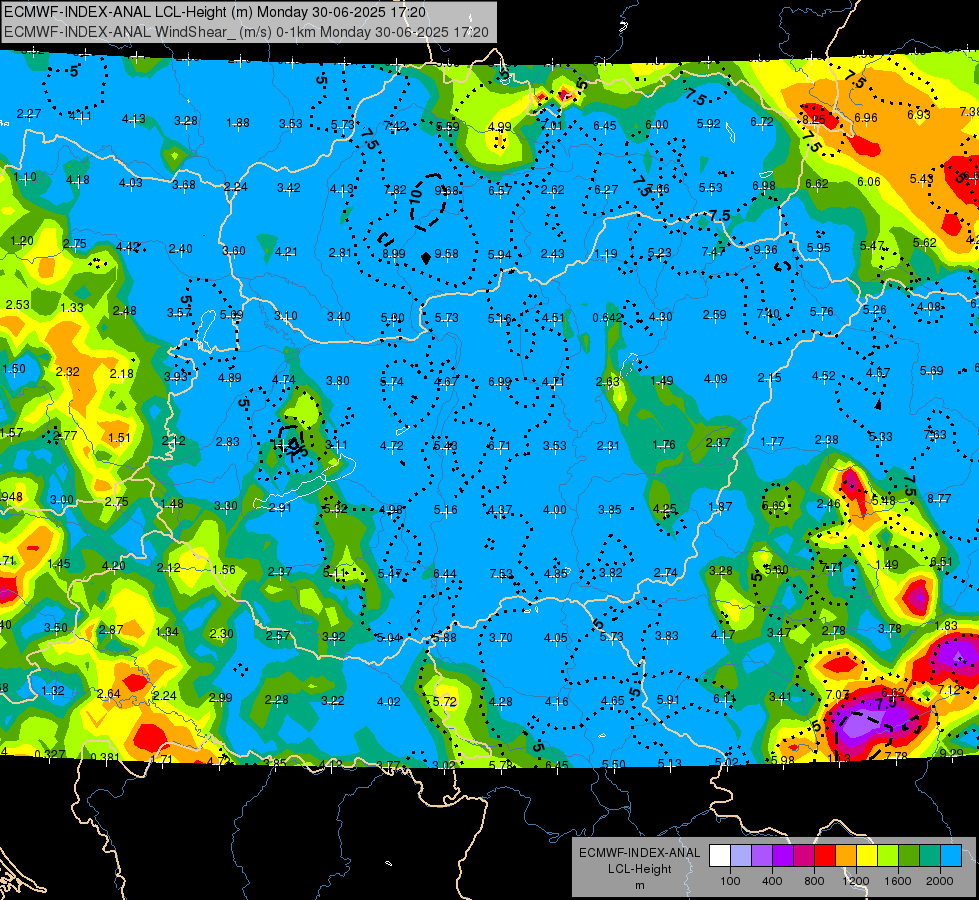The image size is (979, 900).
Task: Click the wind shear value 7.40
Action: tap(768, 314)
